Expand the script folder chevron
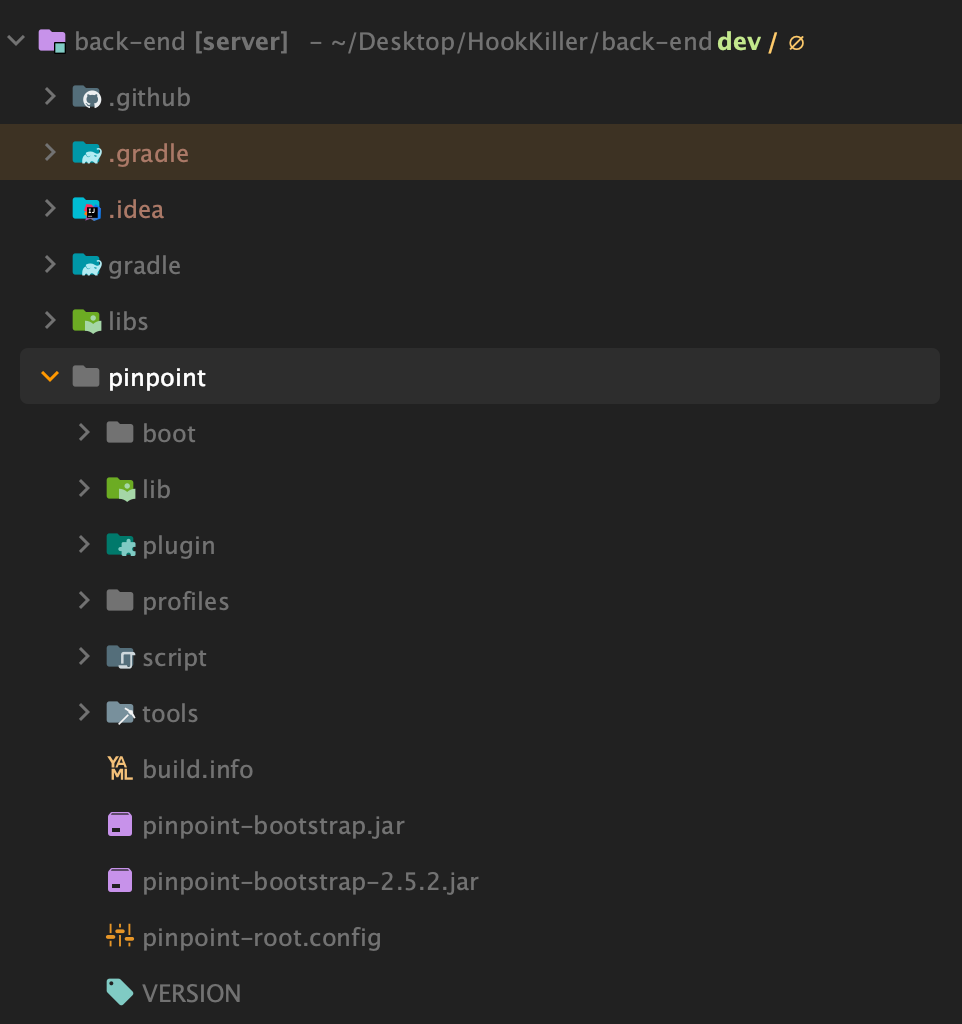This screenshot has height=1024, width=962. coord(84,656)
